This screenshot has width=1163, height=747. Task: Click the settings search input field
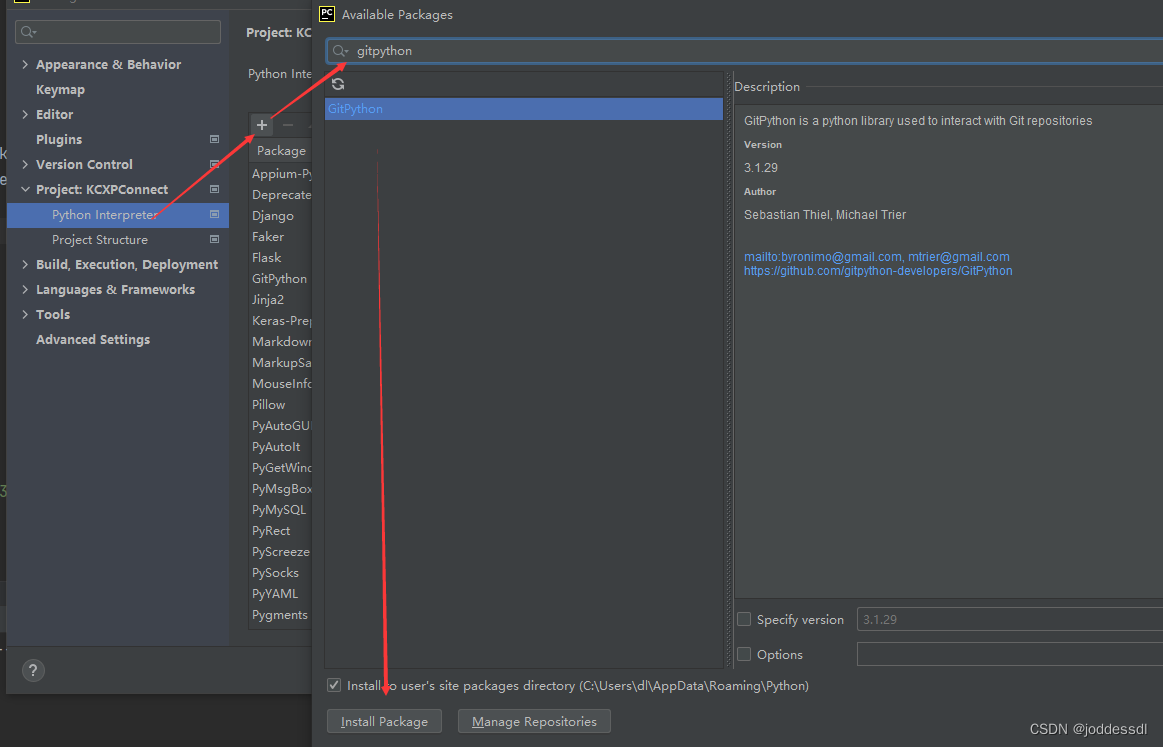tap(118, 32)
